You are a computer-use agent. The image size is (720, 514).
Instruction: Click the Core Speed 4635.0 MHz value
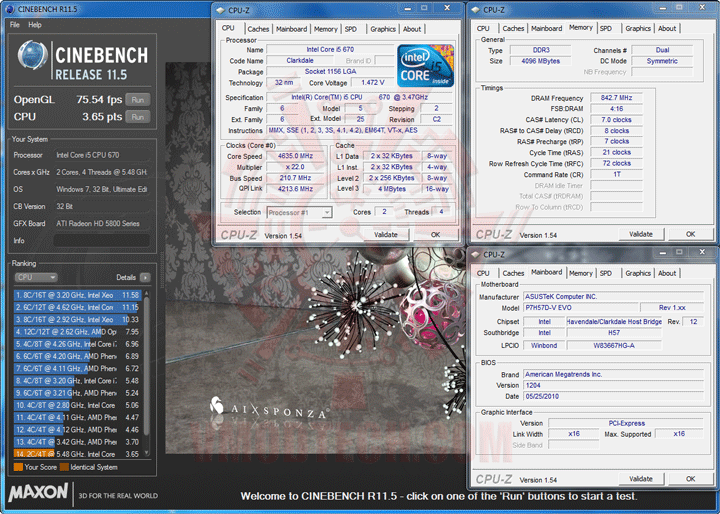tap(295, 156)
